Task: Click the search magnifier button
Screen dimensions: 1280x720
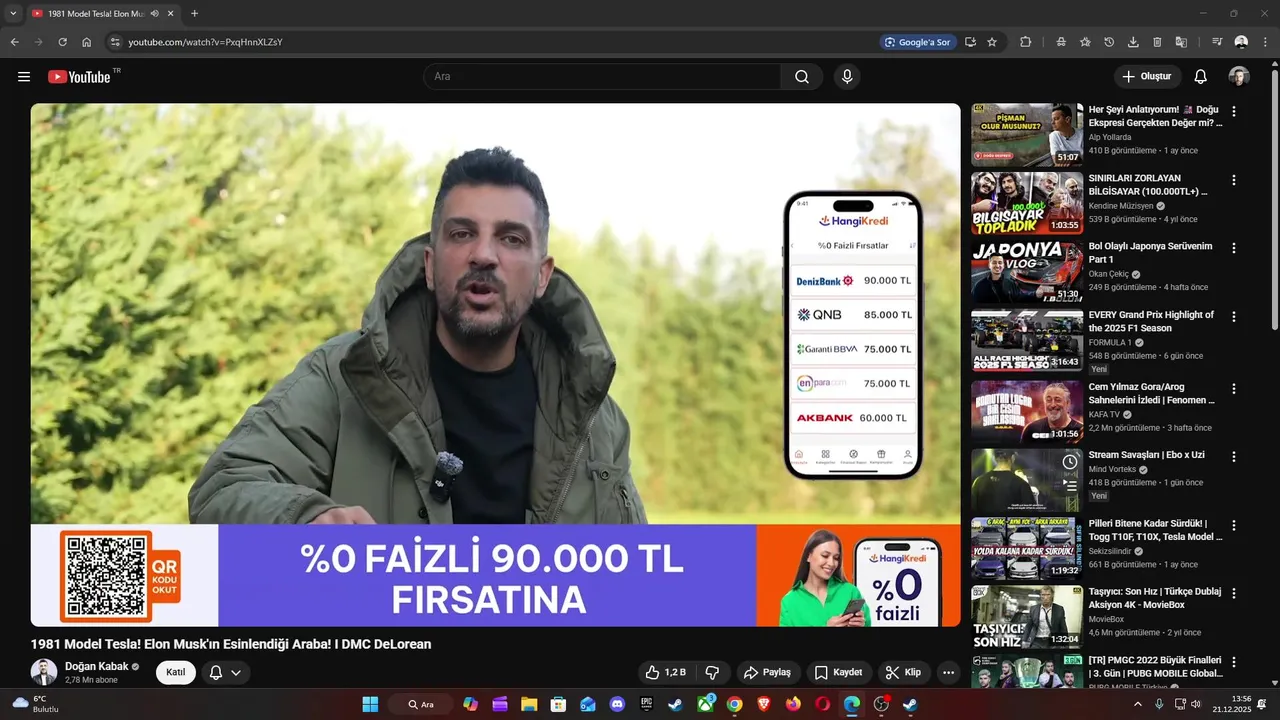Action: click(x=802, y=77)
